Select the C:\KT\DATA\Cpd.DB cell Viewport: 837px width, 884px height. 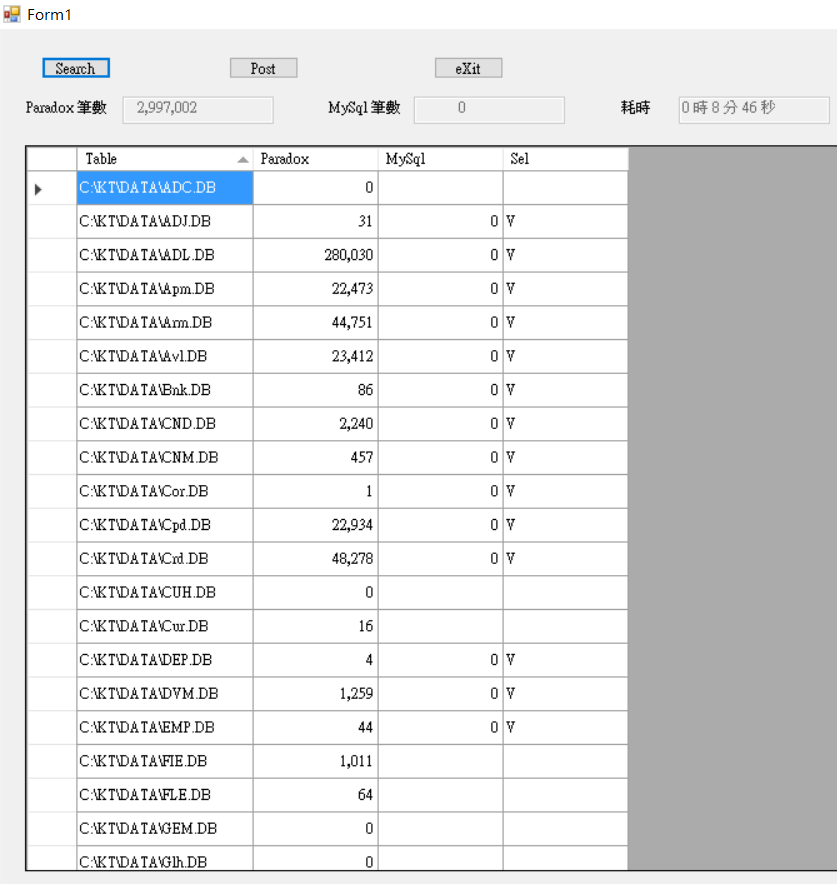(x=165, y=525)
